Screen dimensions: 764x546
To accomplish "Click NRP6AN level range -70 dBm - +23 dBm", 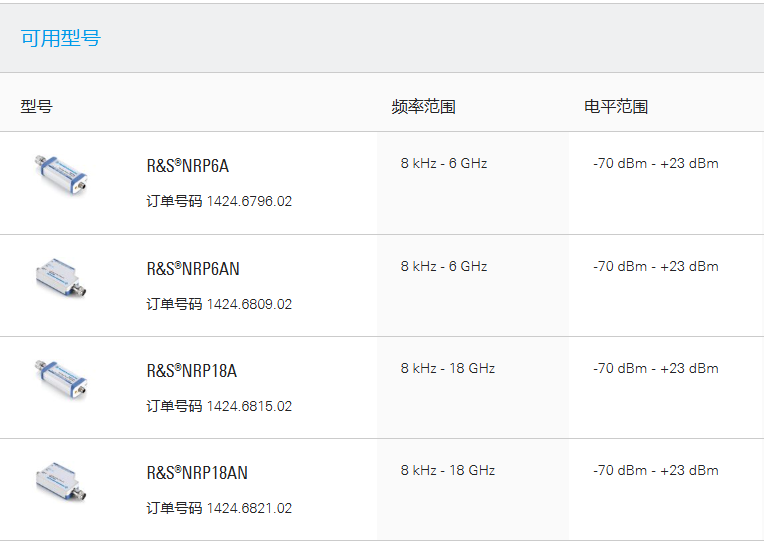I will (x=656, y=266).
